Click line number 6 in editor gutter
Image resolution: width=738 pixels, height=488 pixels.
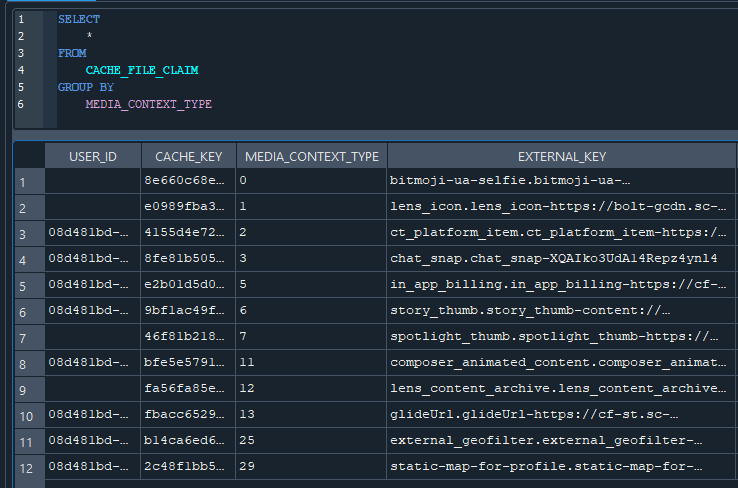pos(21,104)
